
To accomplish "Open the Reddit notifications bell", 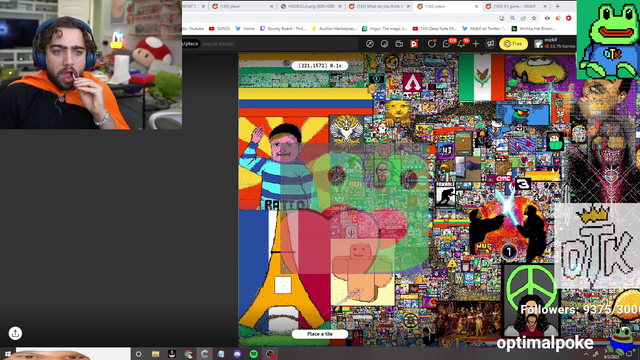I will coord(462,44).
